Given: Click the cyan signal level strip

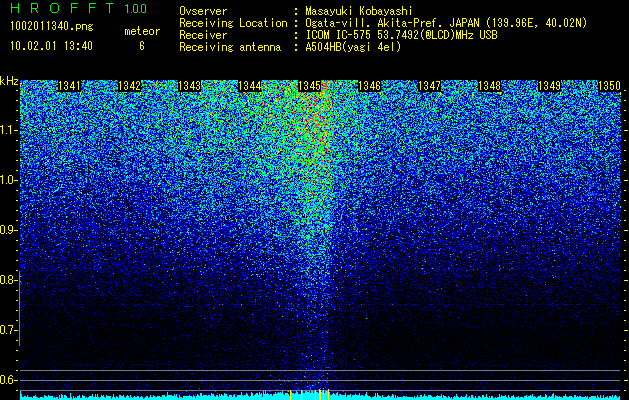Looking at the screenshot, I should coord(321,396).
